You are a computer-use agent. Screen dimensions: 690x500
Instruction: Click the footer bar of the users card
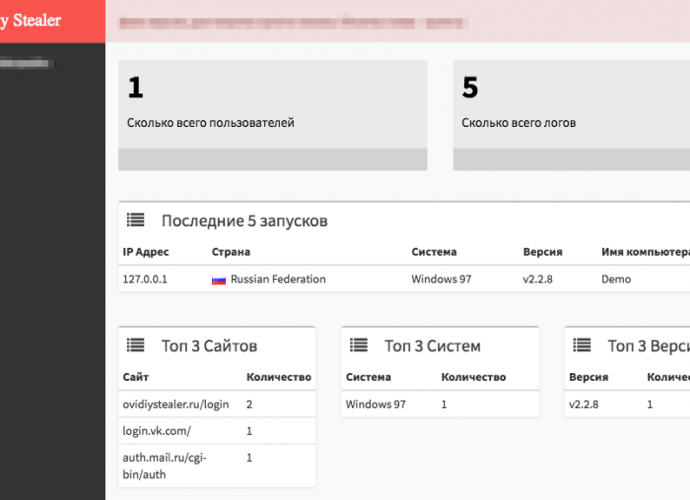coord(272,159)
